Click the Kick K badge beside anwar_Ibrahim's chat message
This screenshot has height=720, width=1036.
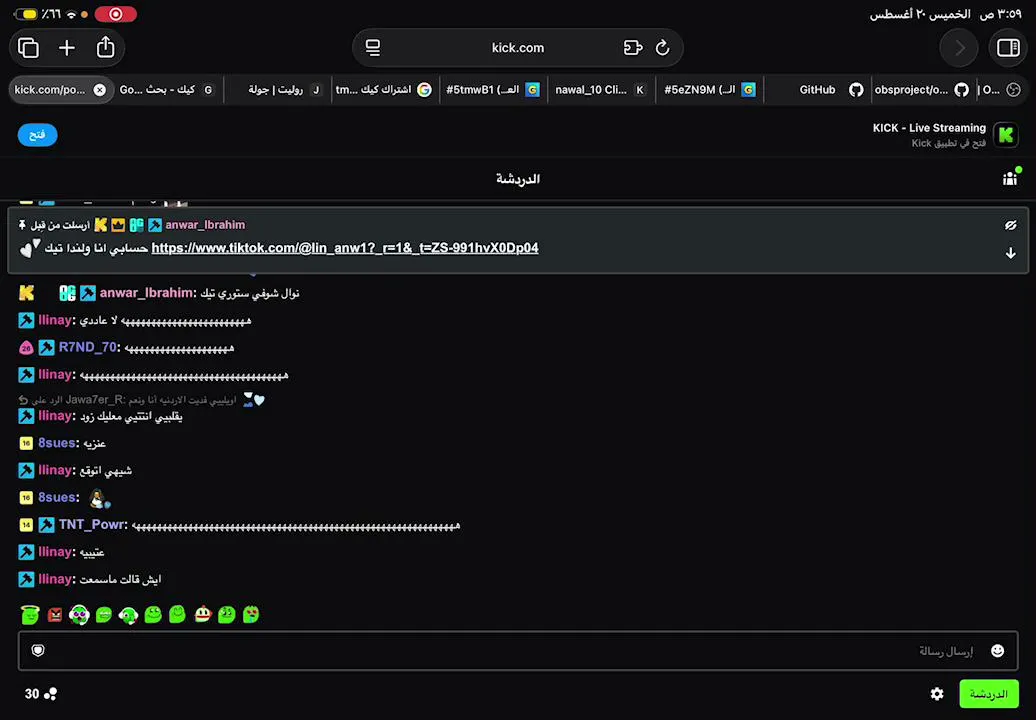(x=26, y=293)
